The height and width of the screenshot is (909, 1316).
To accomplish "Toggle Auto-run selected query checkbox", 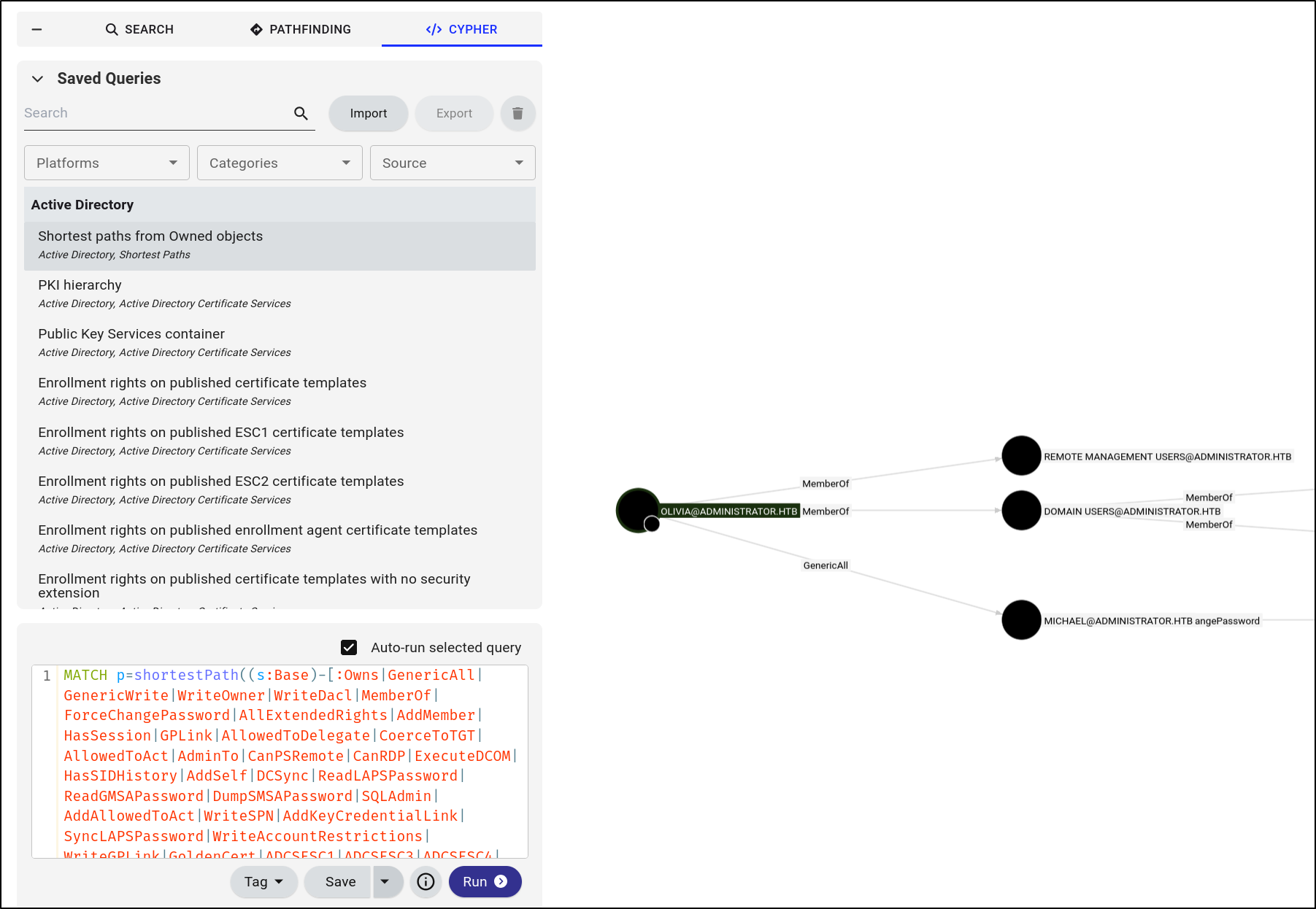I will (x=349, y=647).
